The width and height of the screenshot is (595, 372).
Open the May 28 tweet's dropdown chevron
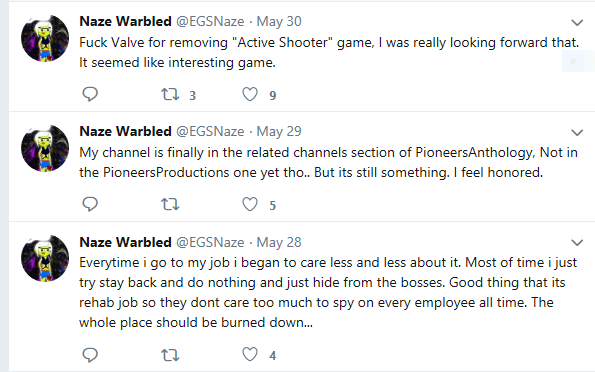tap(577, 242)
